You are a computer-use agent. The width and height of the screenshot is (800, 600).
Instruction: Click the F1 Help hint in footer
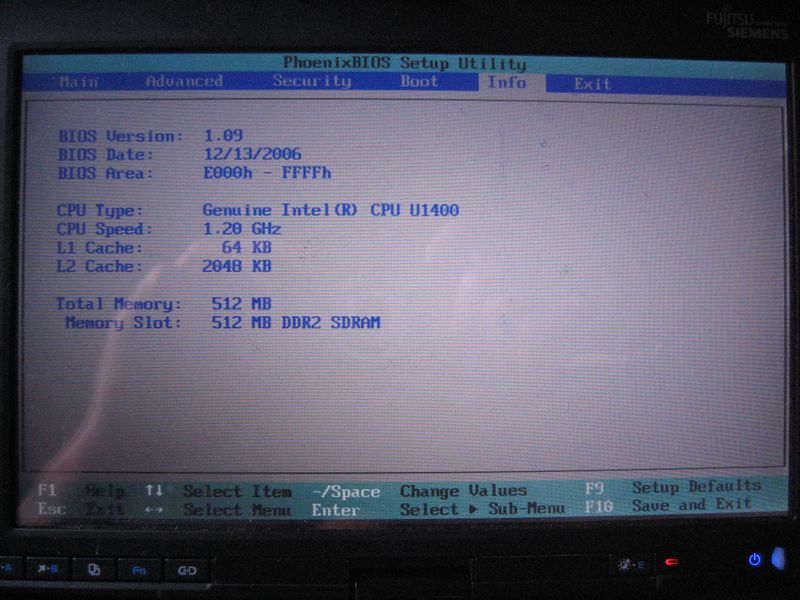pos(81,491)
